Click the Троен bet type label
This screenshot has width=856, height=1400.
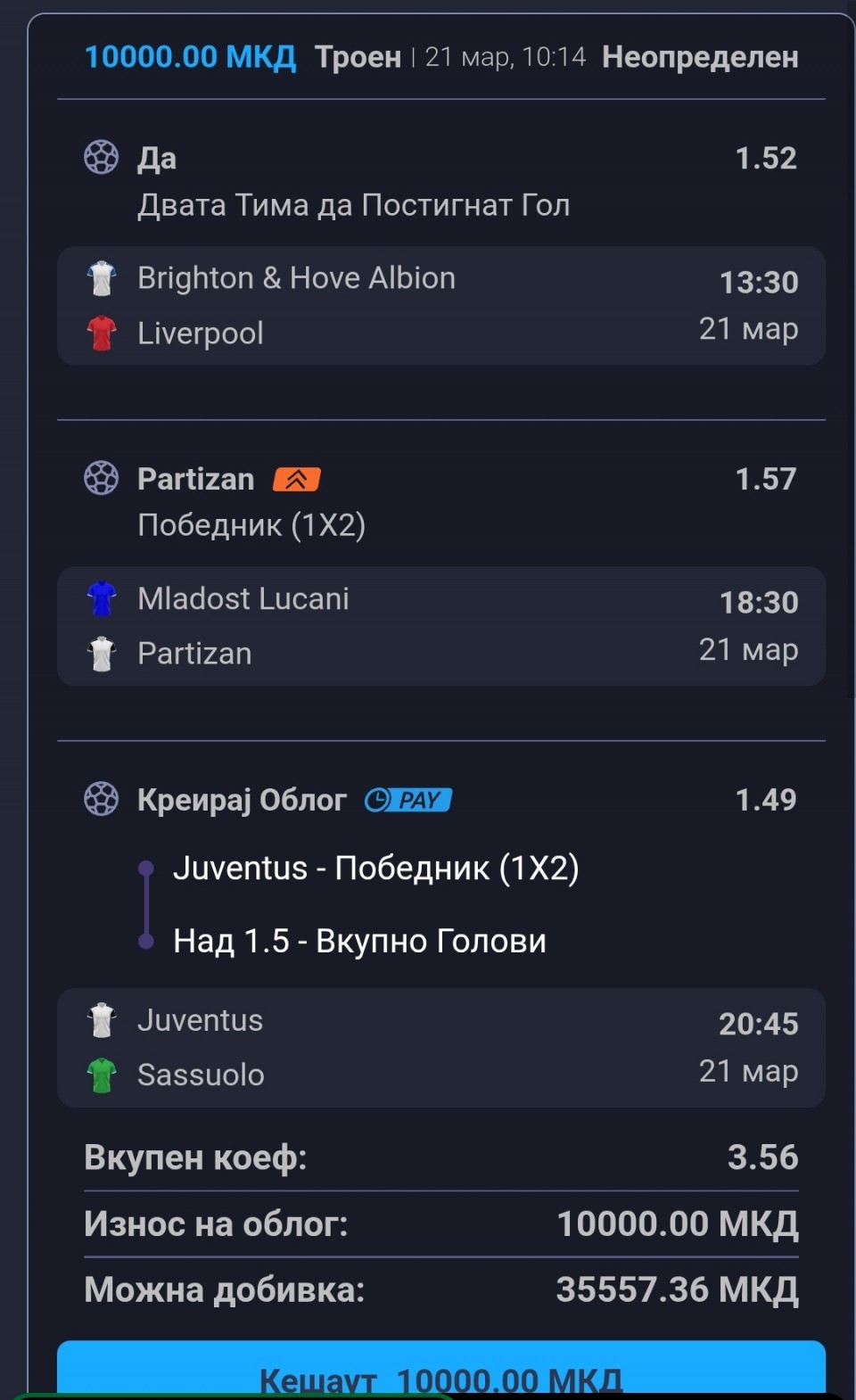(358, 57)
